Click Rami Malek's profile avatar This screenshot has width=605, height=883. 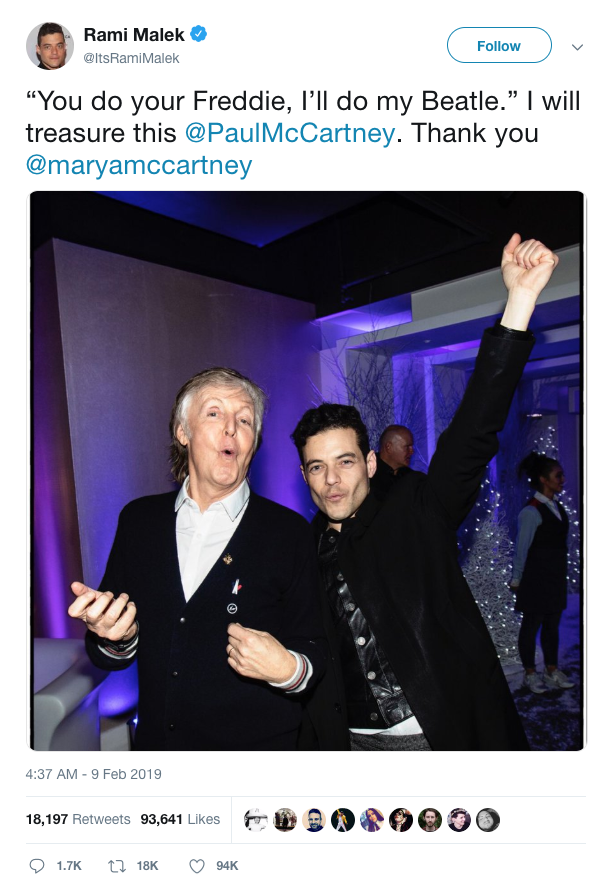50,46
